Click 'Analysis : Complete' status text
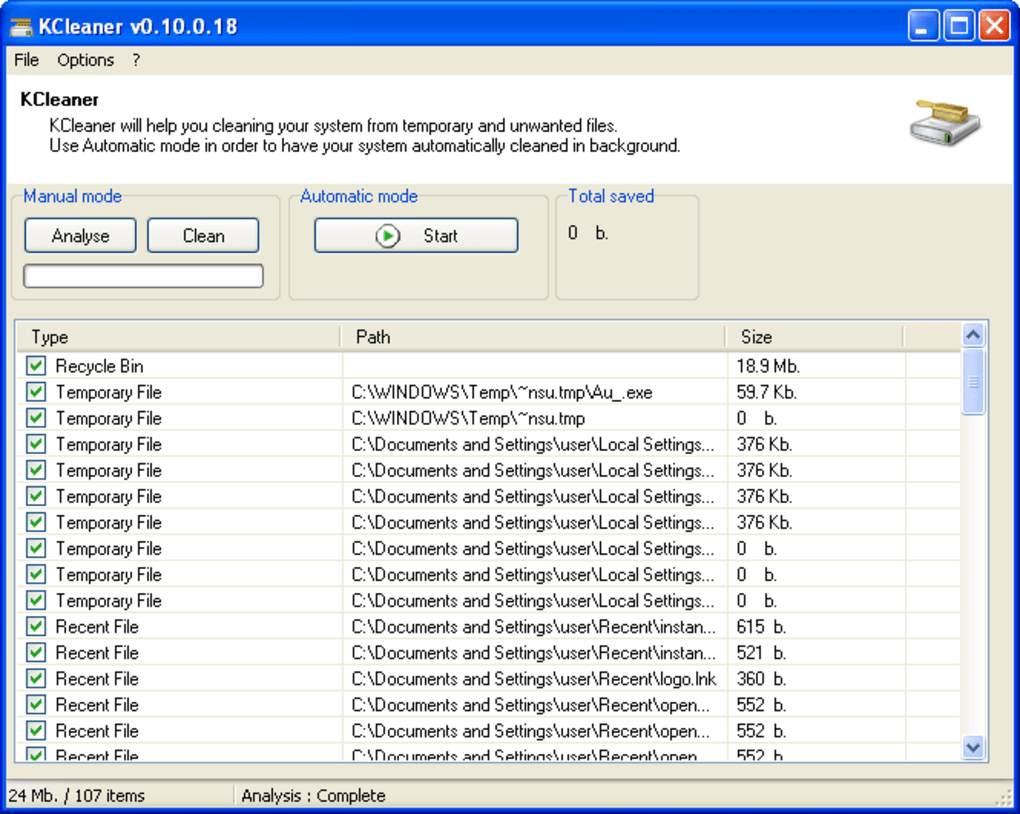This screenshot has width=1020, height=814. pos(314,795)
